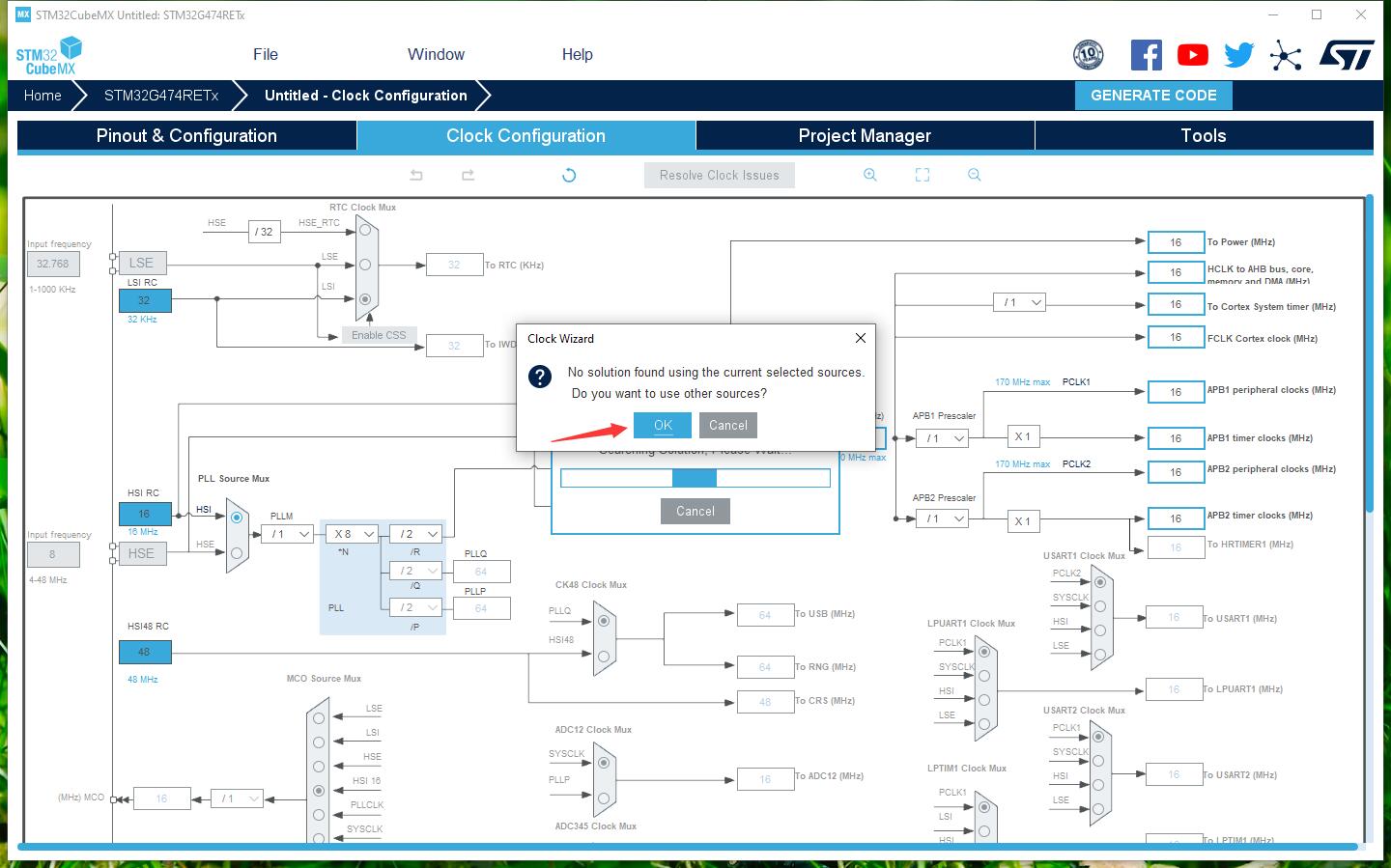Click the GENERATE CODE button
The height and width of the screenshot is (868, 1391).
click(x=1153, y=96)
